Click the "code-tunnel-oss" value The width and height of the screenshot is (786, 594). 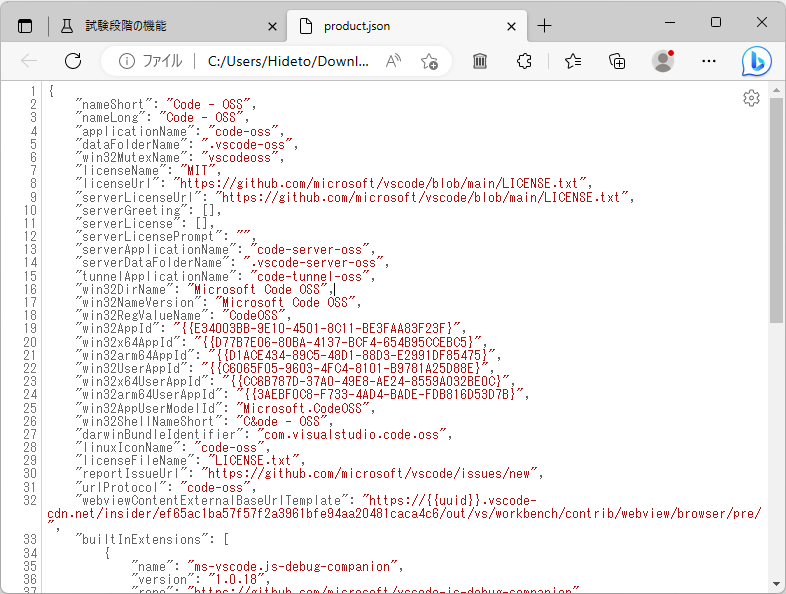(x=309, y=276)
